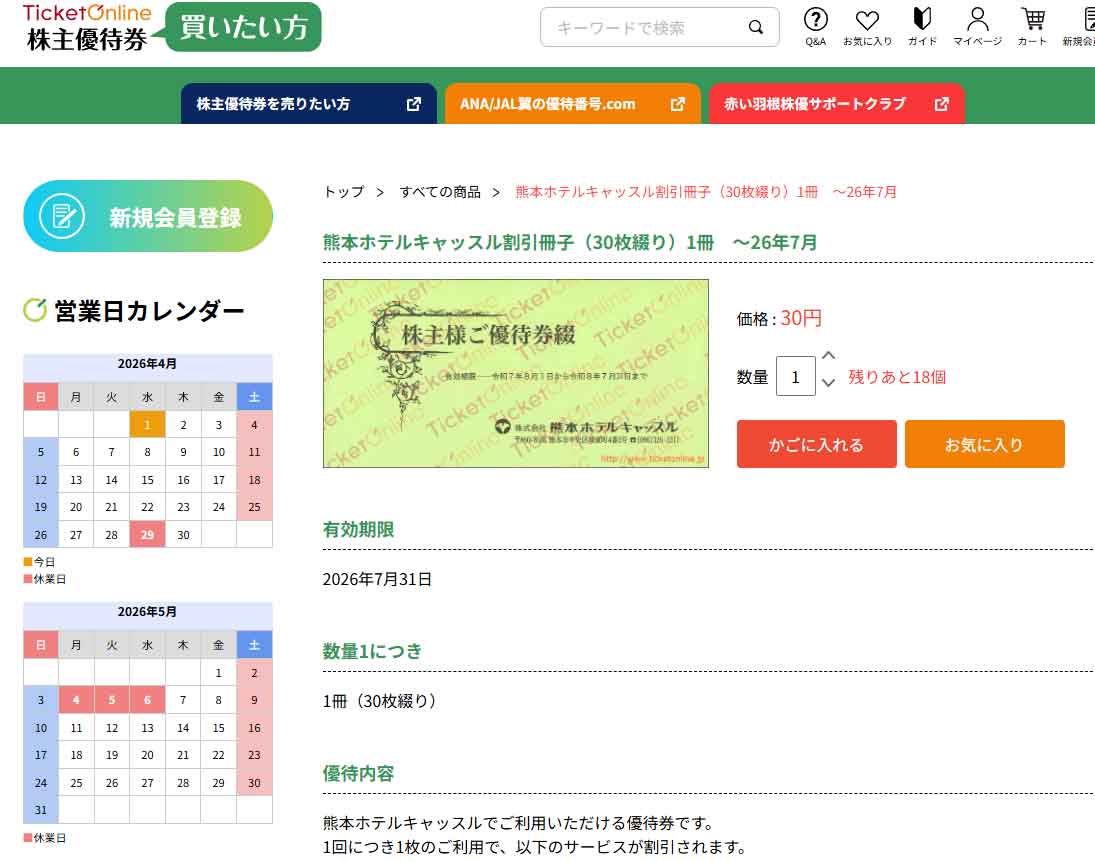1095x861 pixels.
Task: Click the quantity input field
Action: 796,376
